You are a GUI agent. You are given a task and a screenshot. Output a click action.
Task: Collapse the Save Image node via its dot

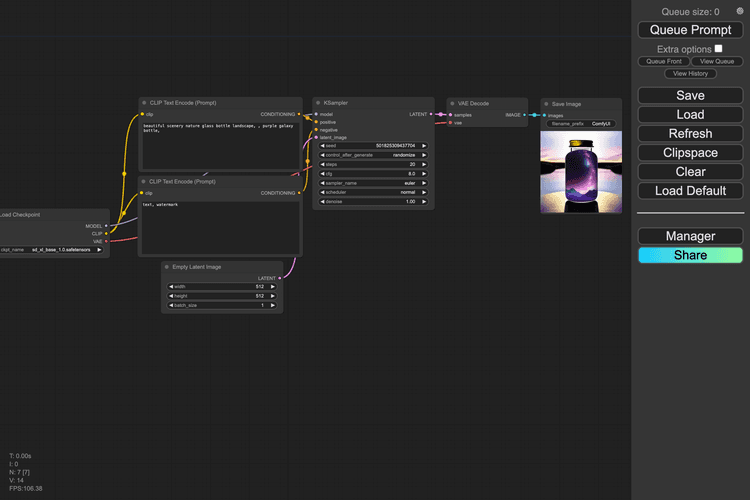(x=546, y=103)
